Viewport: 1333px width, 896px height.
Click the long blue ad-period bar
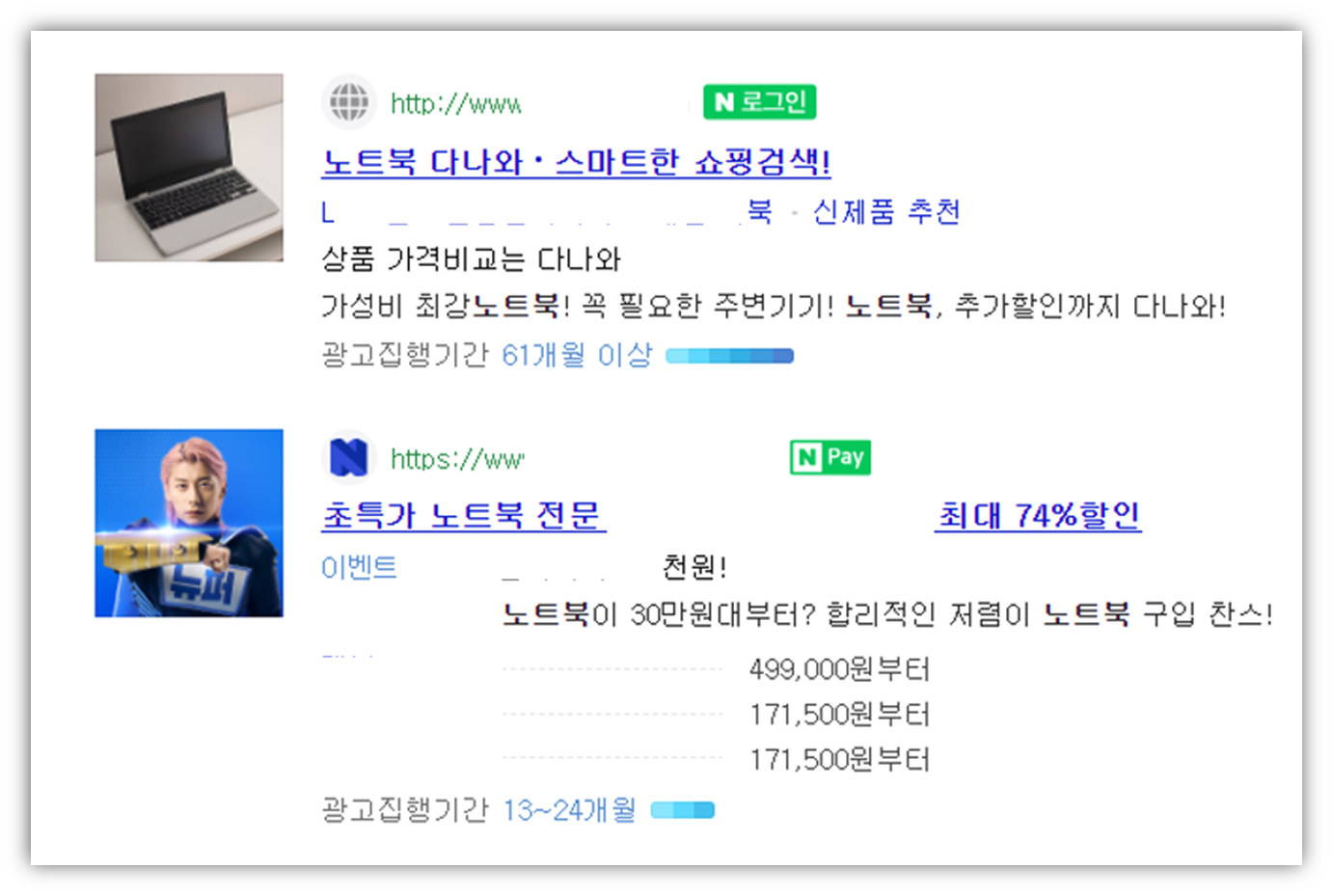tap(729, 356)
